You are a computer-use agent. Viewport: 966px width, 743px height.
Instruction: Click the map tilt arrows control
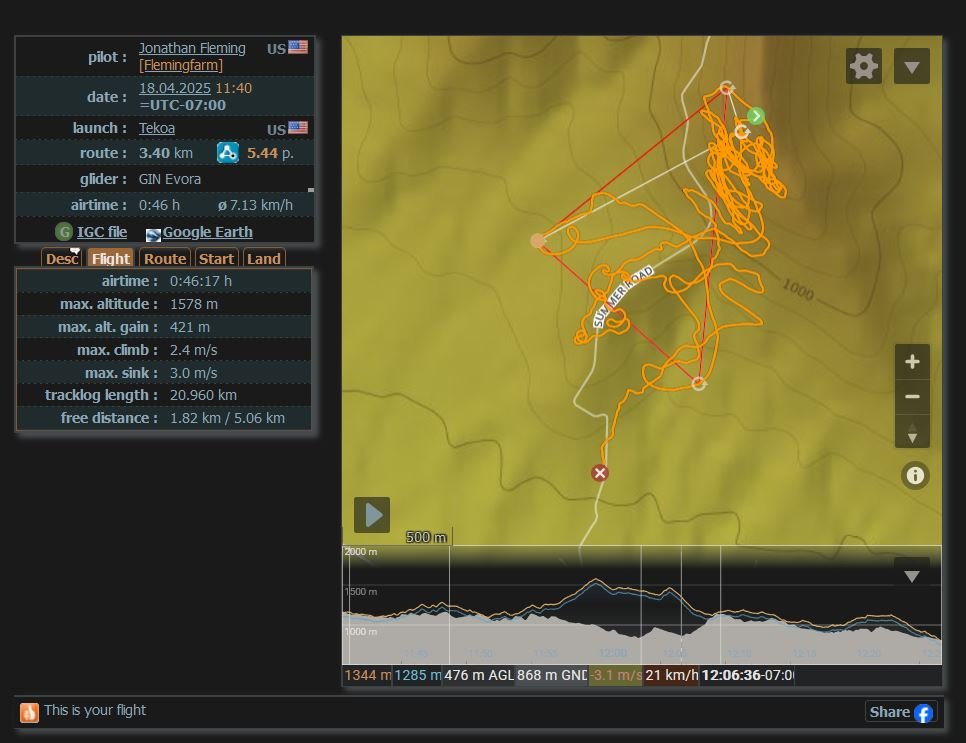(x=912, y=431)
